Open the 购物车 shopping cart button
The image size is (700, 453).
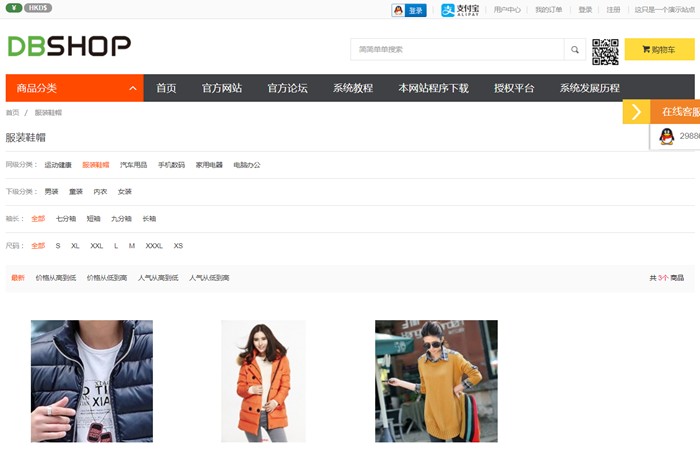coord(659,49)
